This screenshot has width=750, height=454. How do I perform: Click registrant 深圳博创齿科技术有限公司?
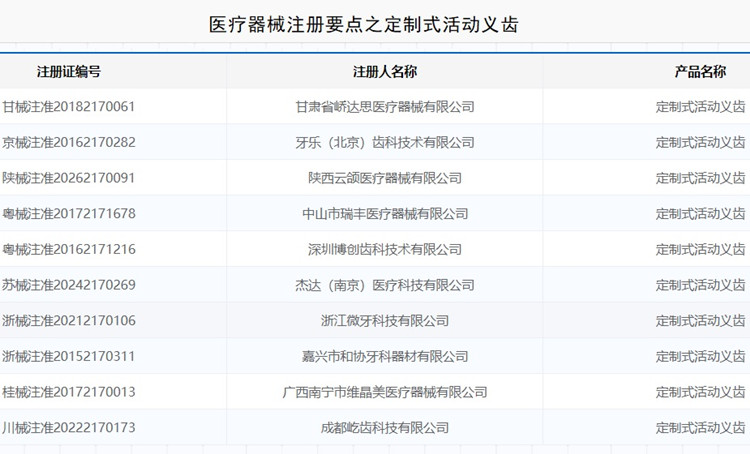385,249
